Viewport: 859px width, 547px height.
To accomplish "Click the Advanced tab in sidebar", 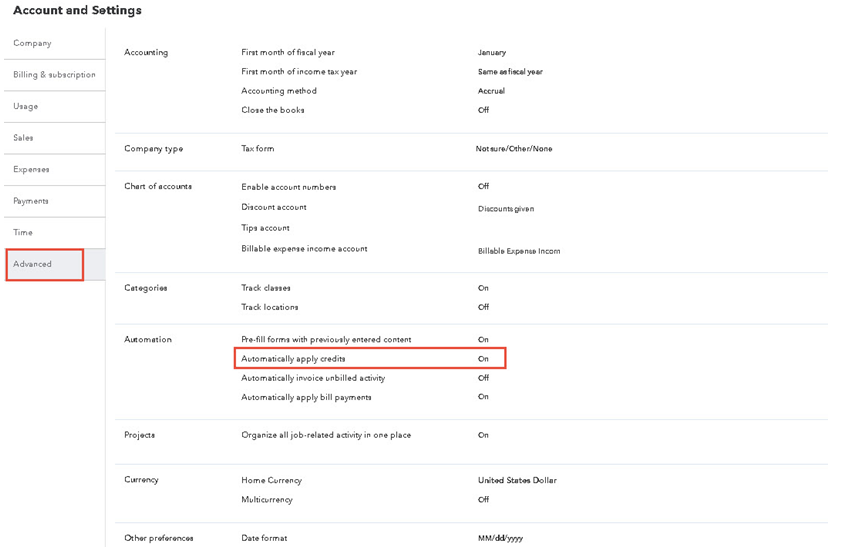I will (x=33, y=264).
